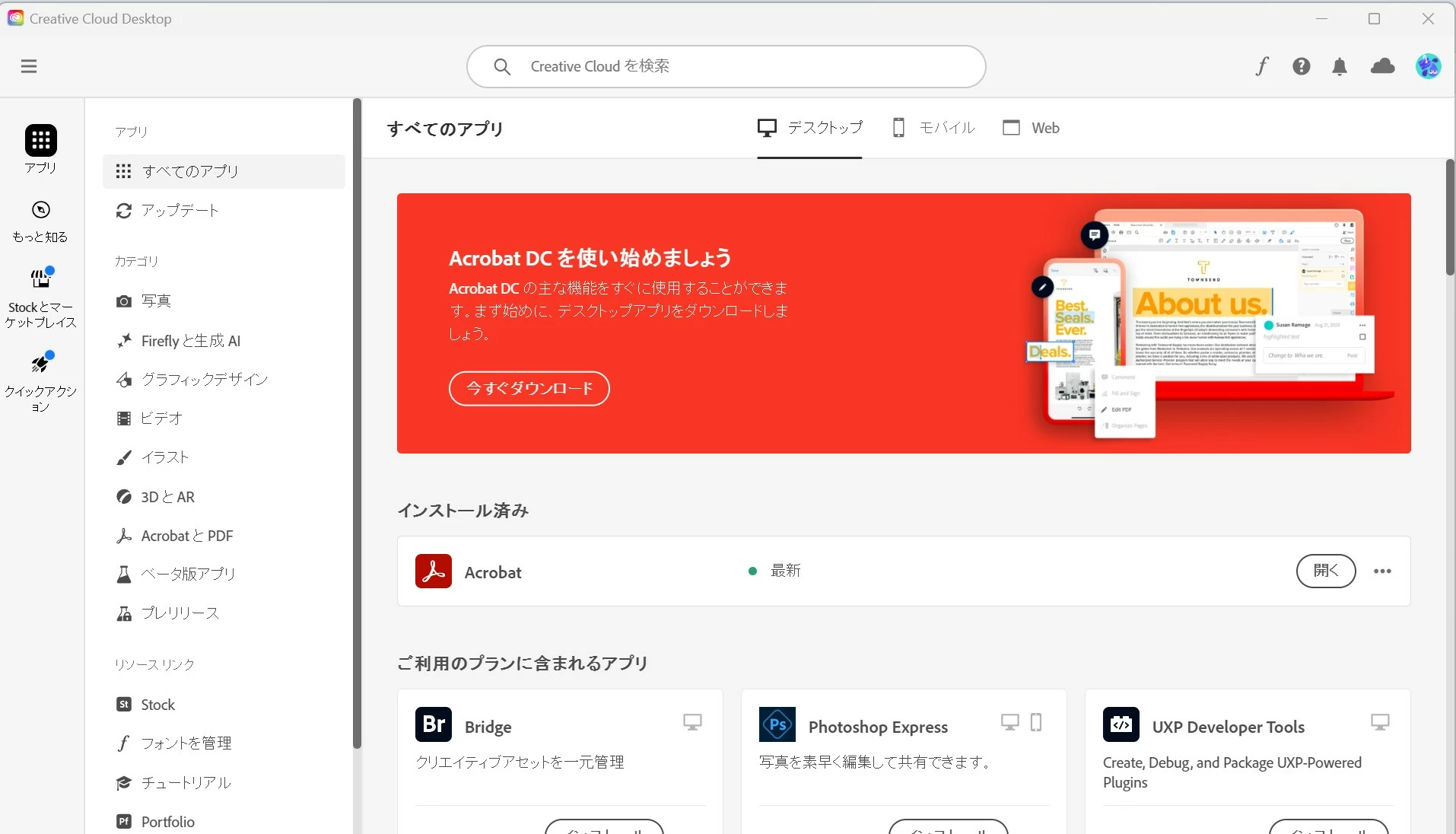
Task: Click the search magnifier icon
Action: pos(502,66)
